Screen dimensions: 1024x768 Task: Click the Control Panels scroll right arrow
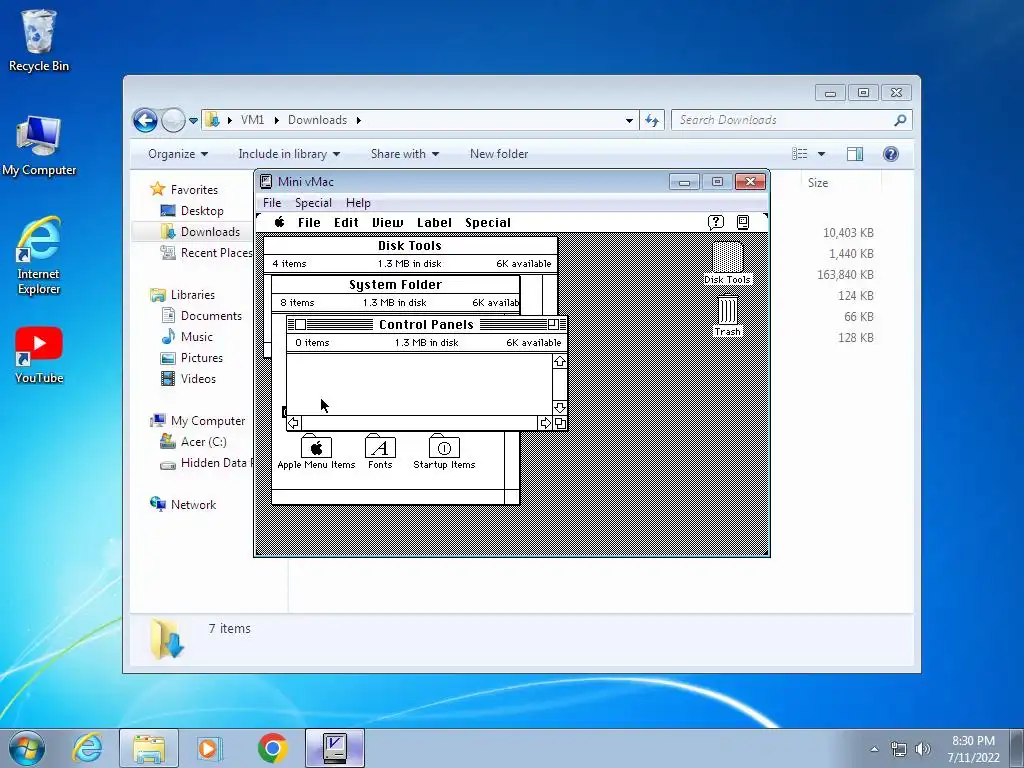tap(545, 423)
